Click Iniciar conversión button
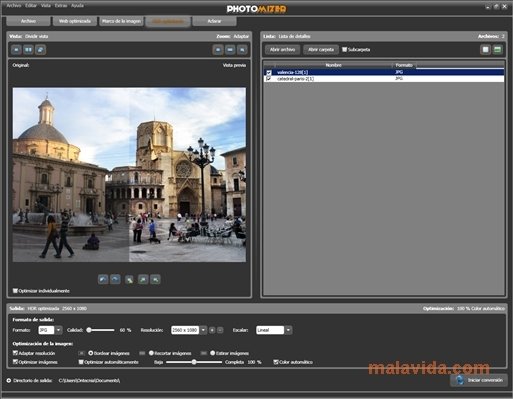The height and width of the screenshot is (399, 513). pyautogui.click(x=479, y=380)
